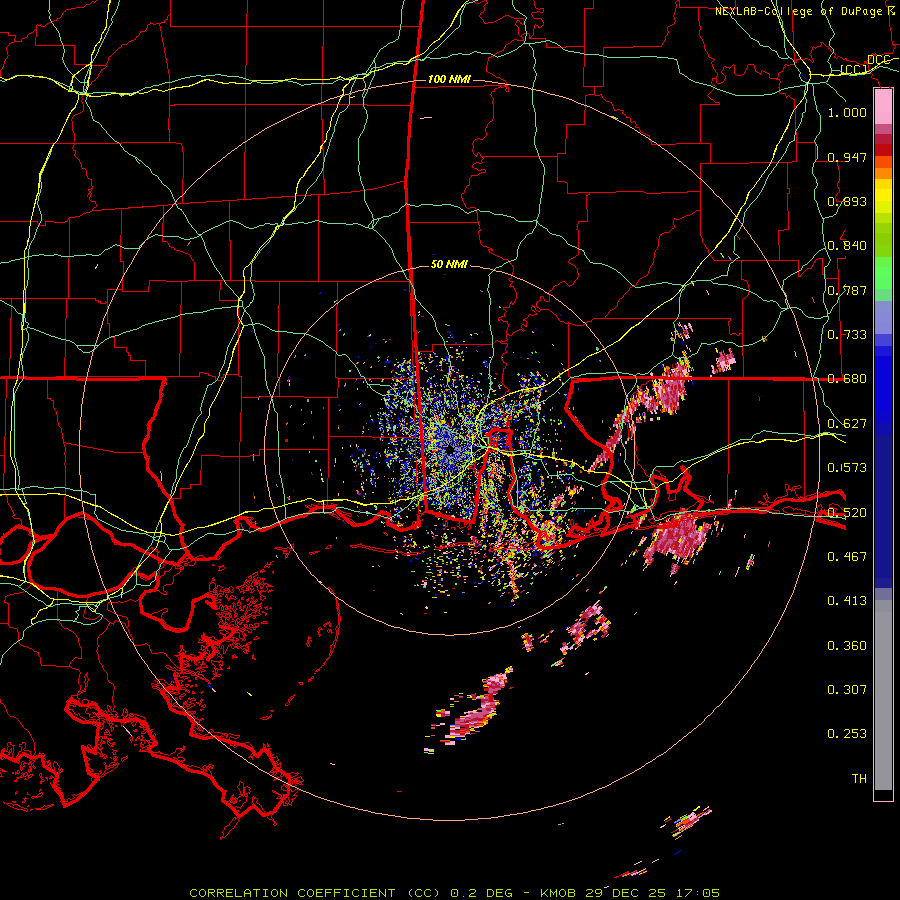Image resolution: width=900 pixels, height=900 pixels.
Task: Click the TH threshold label
Action: [859, 779]
